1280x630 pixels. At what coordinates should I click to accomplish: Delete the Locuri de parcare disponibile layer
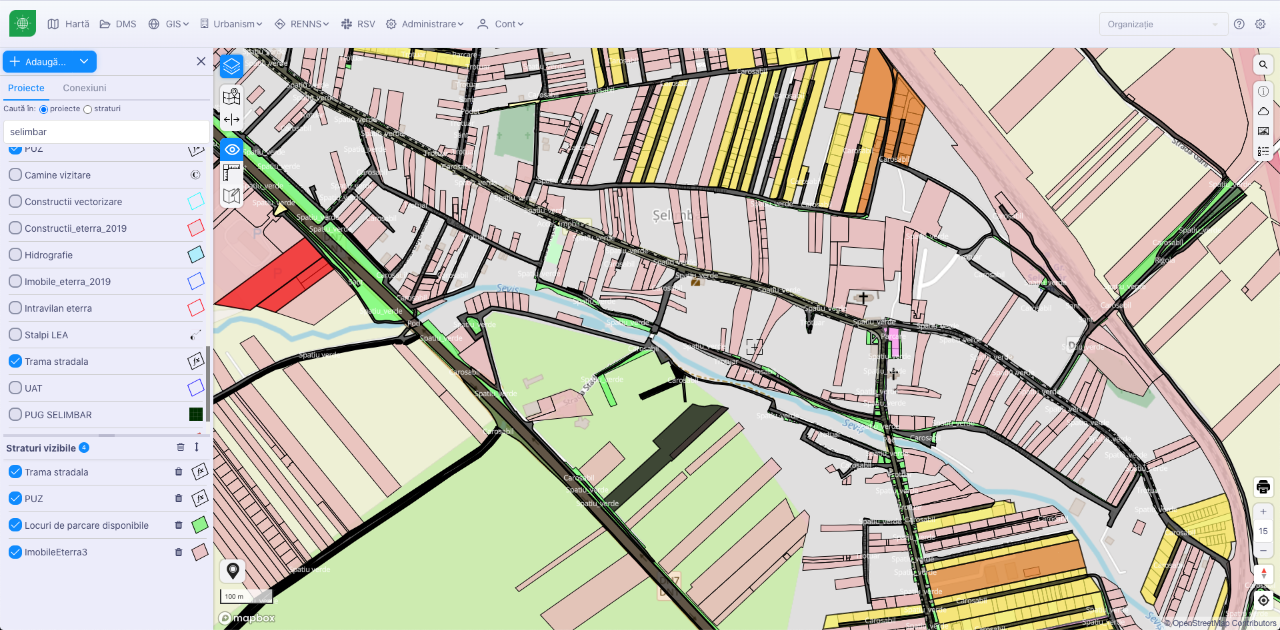[179, 525]
